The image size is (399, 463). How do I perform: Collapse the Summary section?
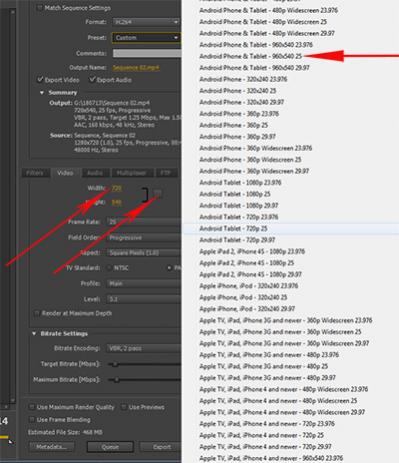(42, 93)
